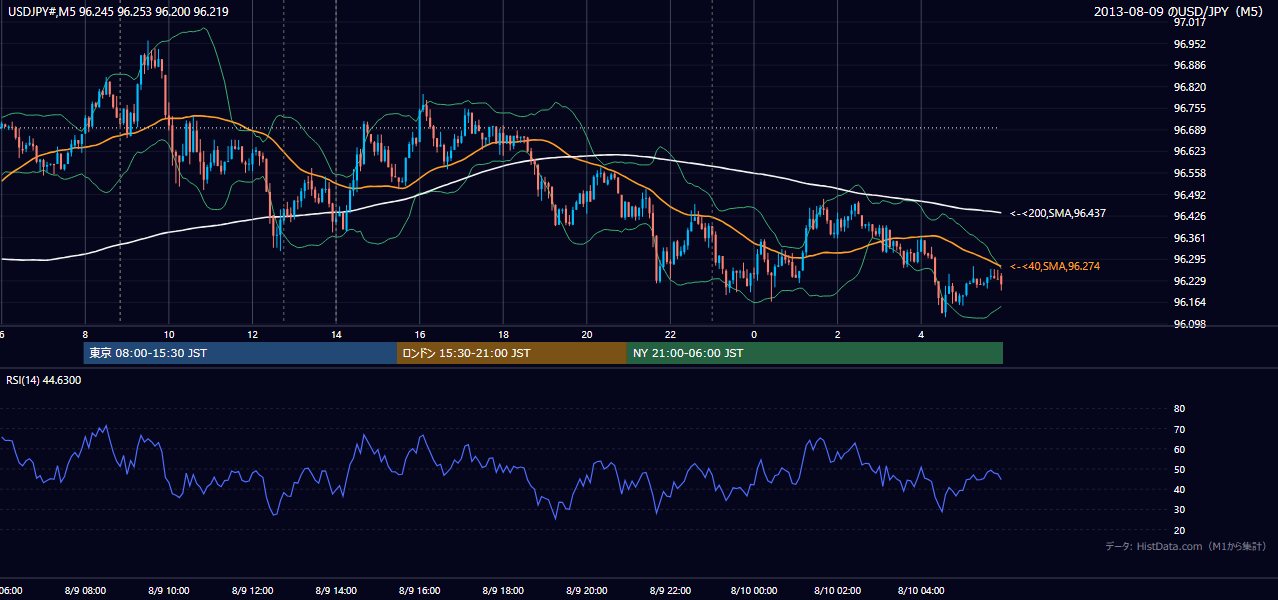This screenshot has height=600, width=1278.
Task: Click the chart title 2013-08-09 のUSD/JPY (M5)
Action: tap(1180, 11)
